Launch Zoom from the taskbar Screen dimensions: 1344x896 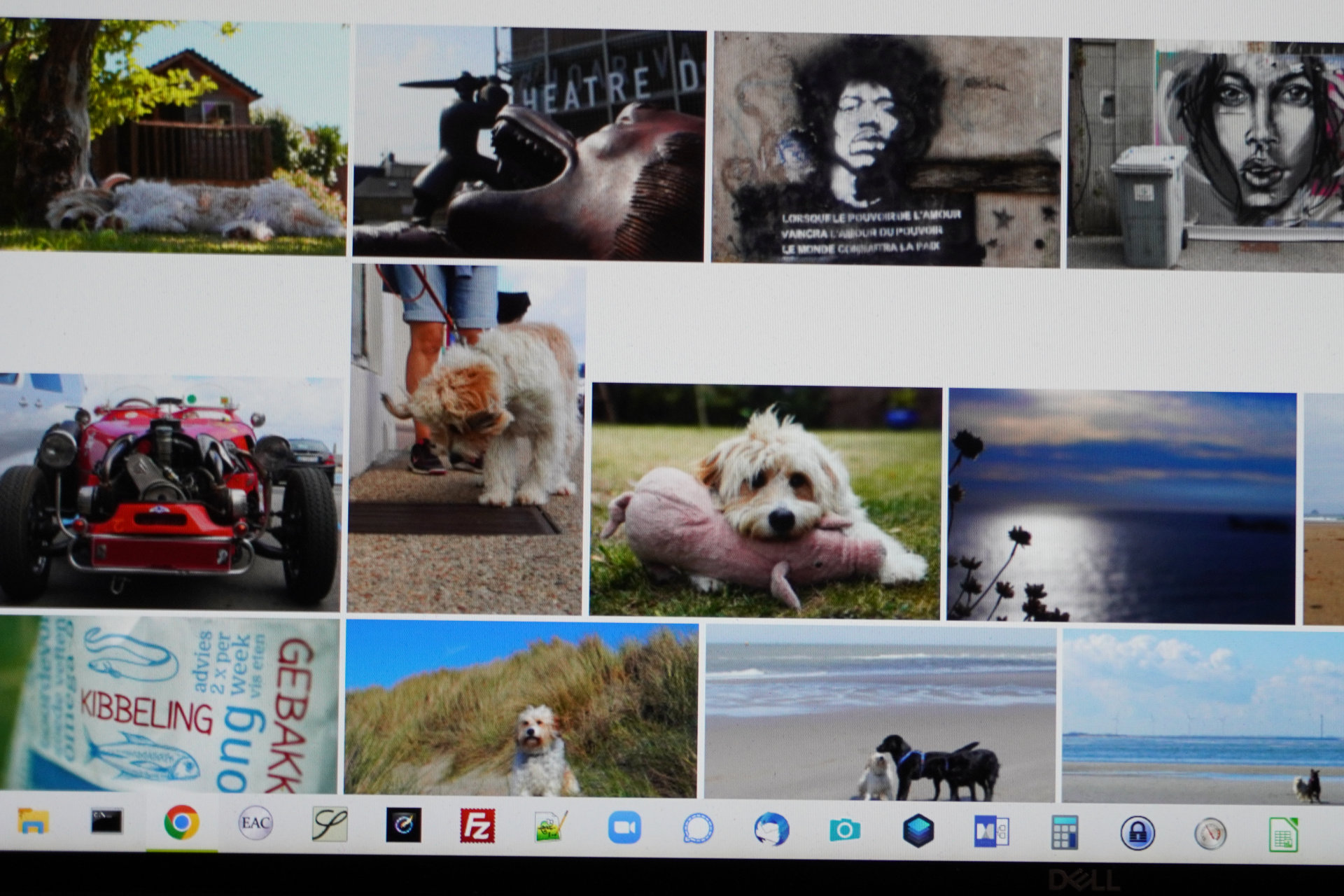click(624, 827)
